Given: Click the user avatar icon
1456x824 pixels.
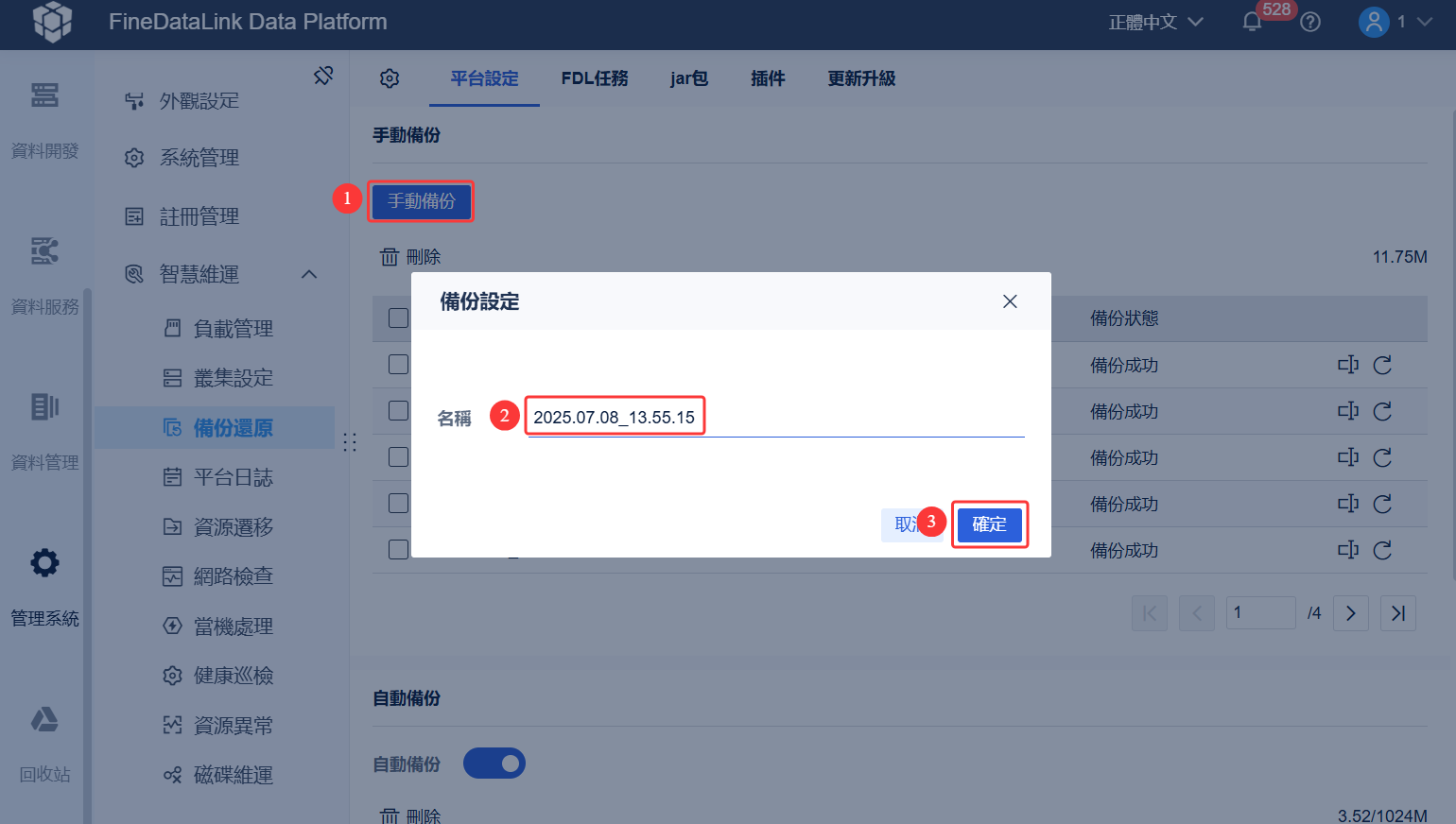Looking at the screenshot, I should (1374, 22).
